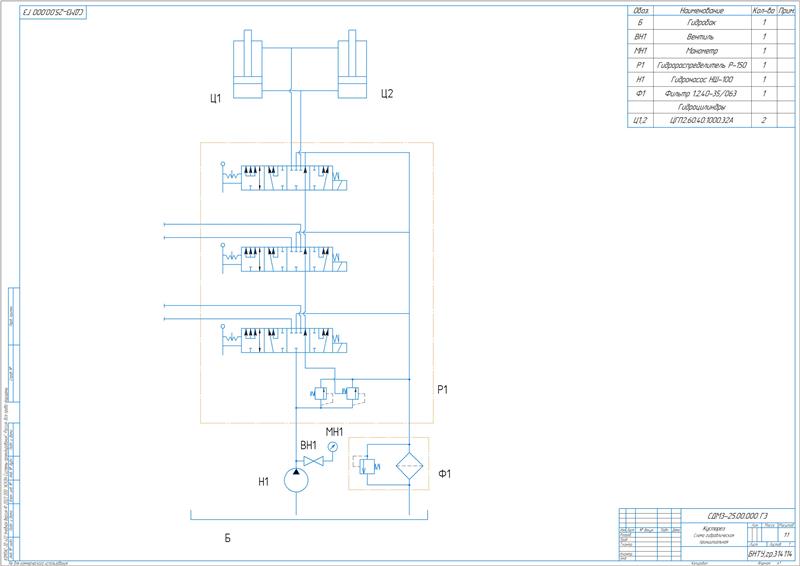Click the 'Манометр' table cell
This screenshot has height=566, width=800.
coord(702,51)
